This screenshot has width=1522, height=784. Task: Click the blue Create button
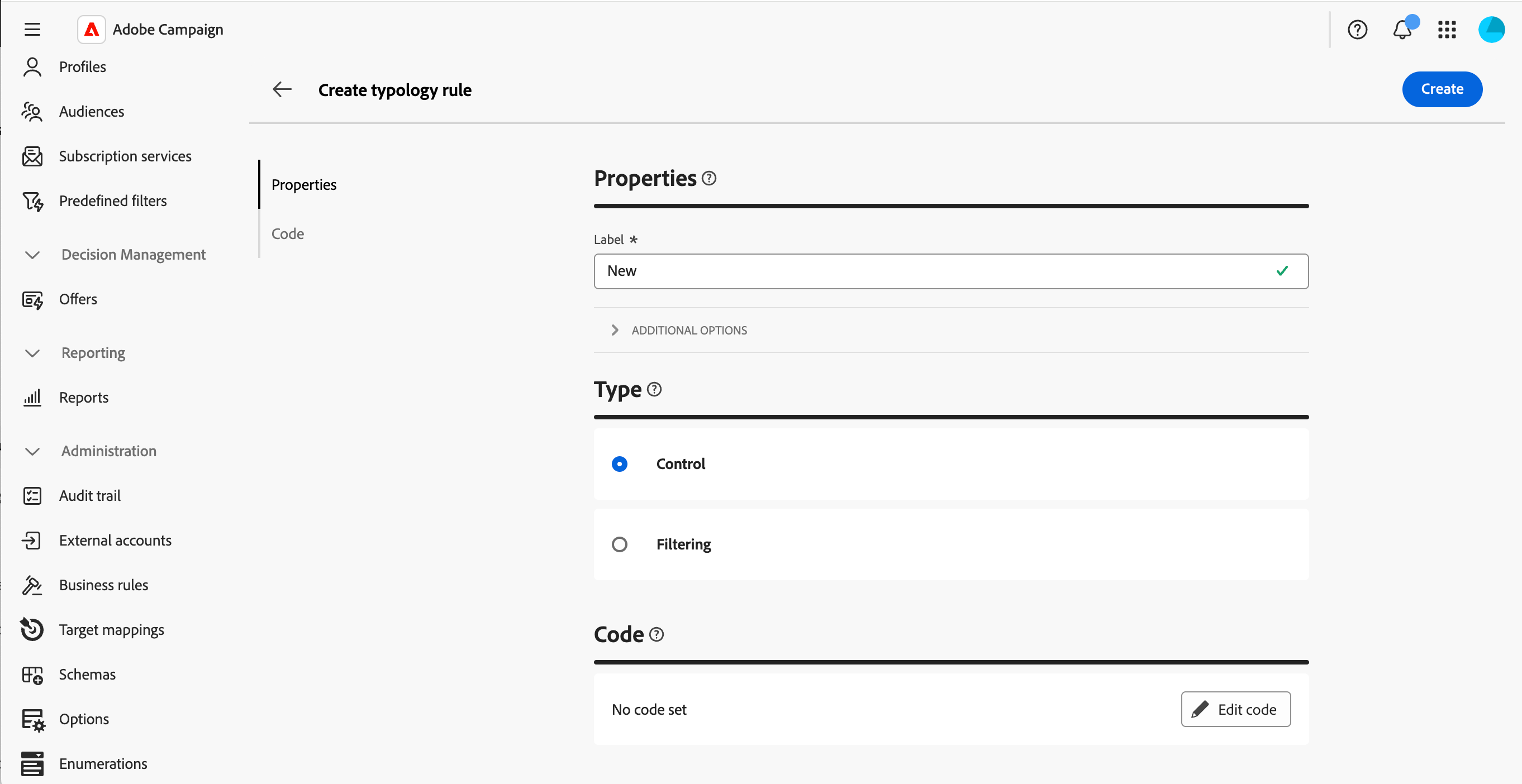1441,89
